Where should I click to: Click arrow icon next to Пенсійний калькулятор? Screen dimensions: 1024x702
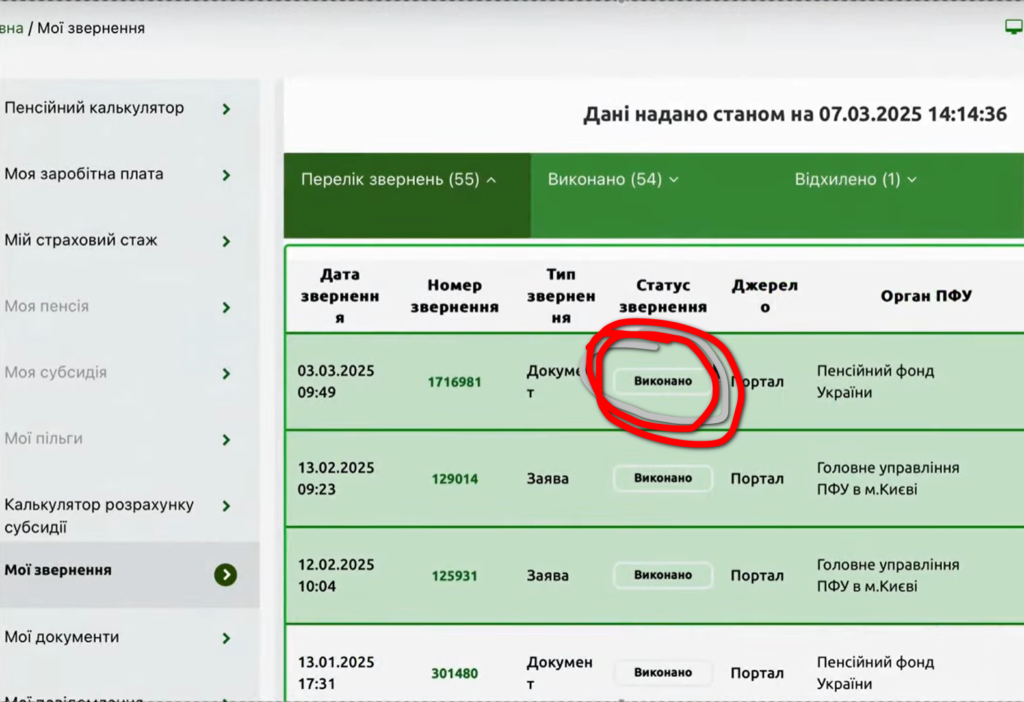(x=227, y=109)
